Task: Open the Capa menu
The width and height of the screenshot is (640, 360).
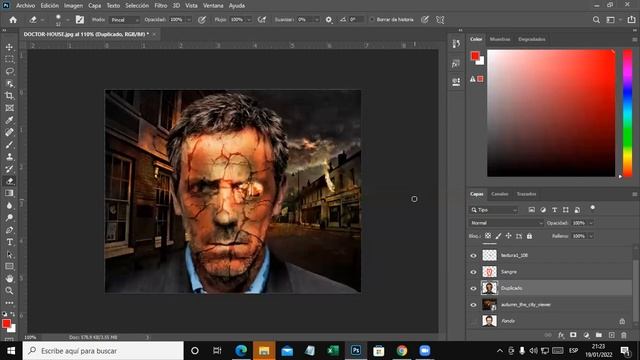Action: click(95, 6)
